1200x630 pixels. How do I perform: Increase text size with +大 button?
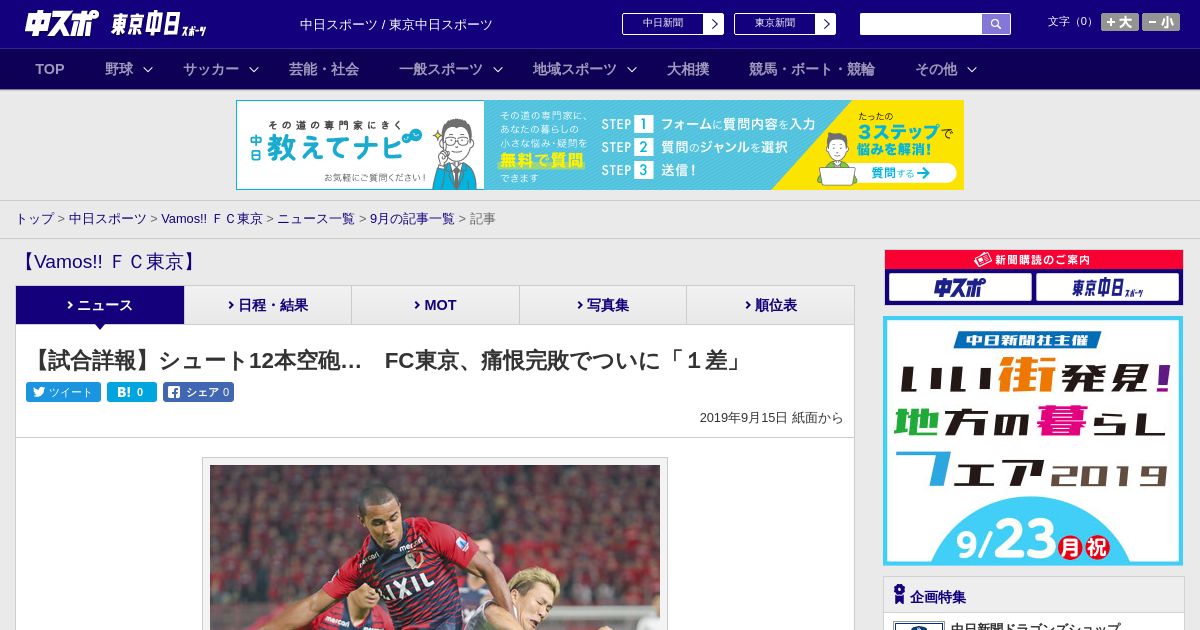coord(1119,22)
